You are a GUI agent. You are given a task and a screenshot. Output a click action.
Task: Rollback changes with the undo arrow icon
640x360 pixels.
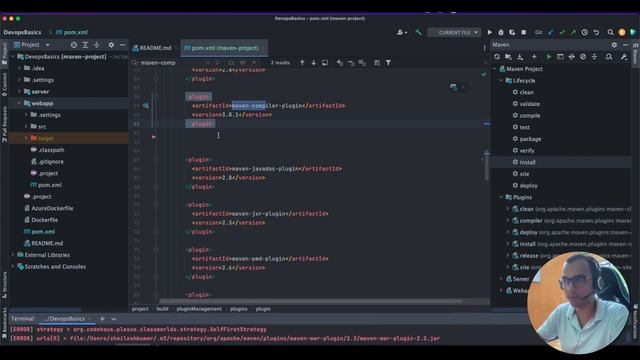coord(596,32)
